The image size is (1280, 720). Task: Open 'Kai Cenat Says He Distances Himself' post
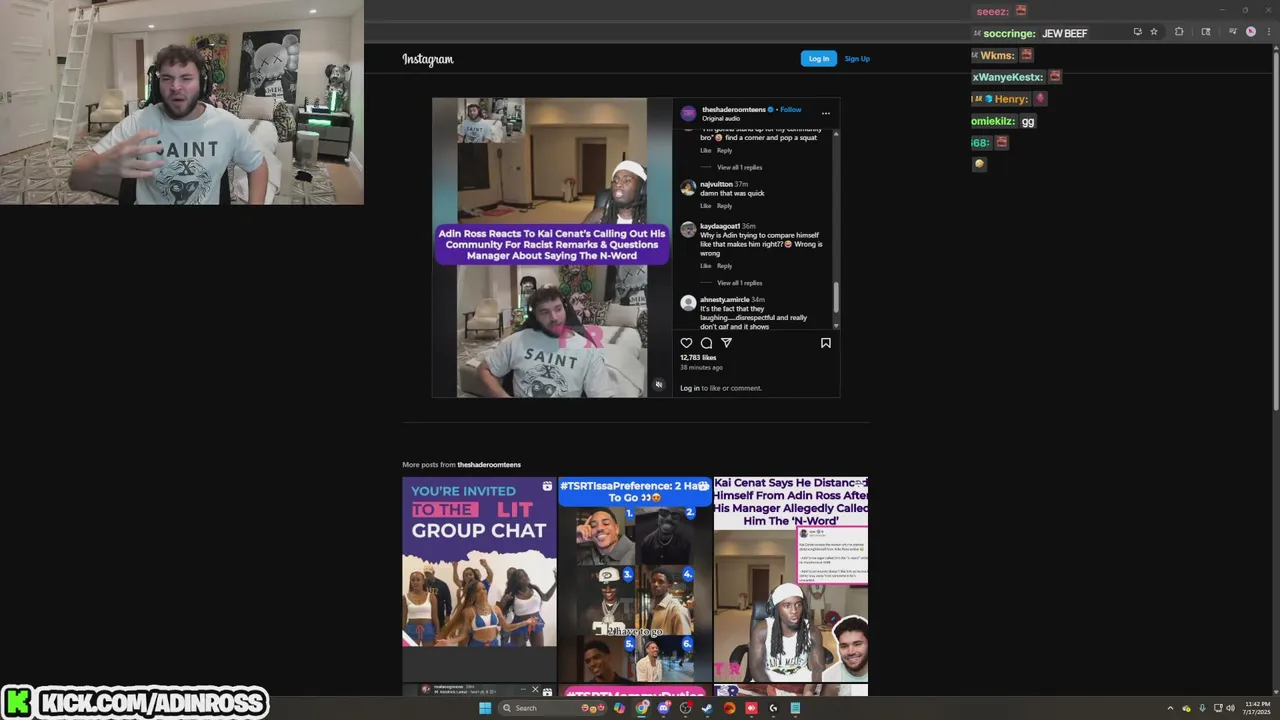791,579
